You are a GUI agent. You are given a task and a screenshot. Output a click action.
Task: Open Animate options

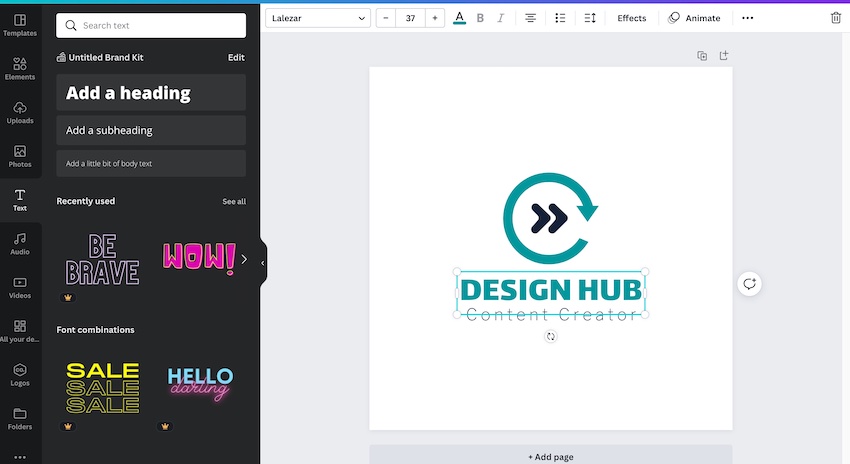click(x=694, y=18)
